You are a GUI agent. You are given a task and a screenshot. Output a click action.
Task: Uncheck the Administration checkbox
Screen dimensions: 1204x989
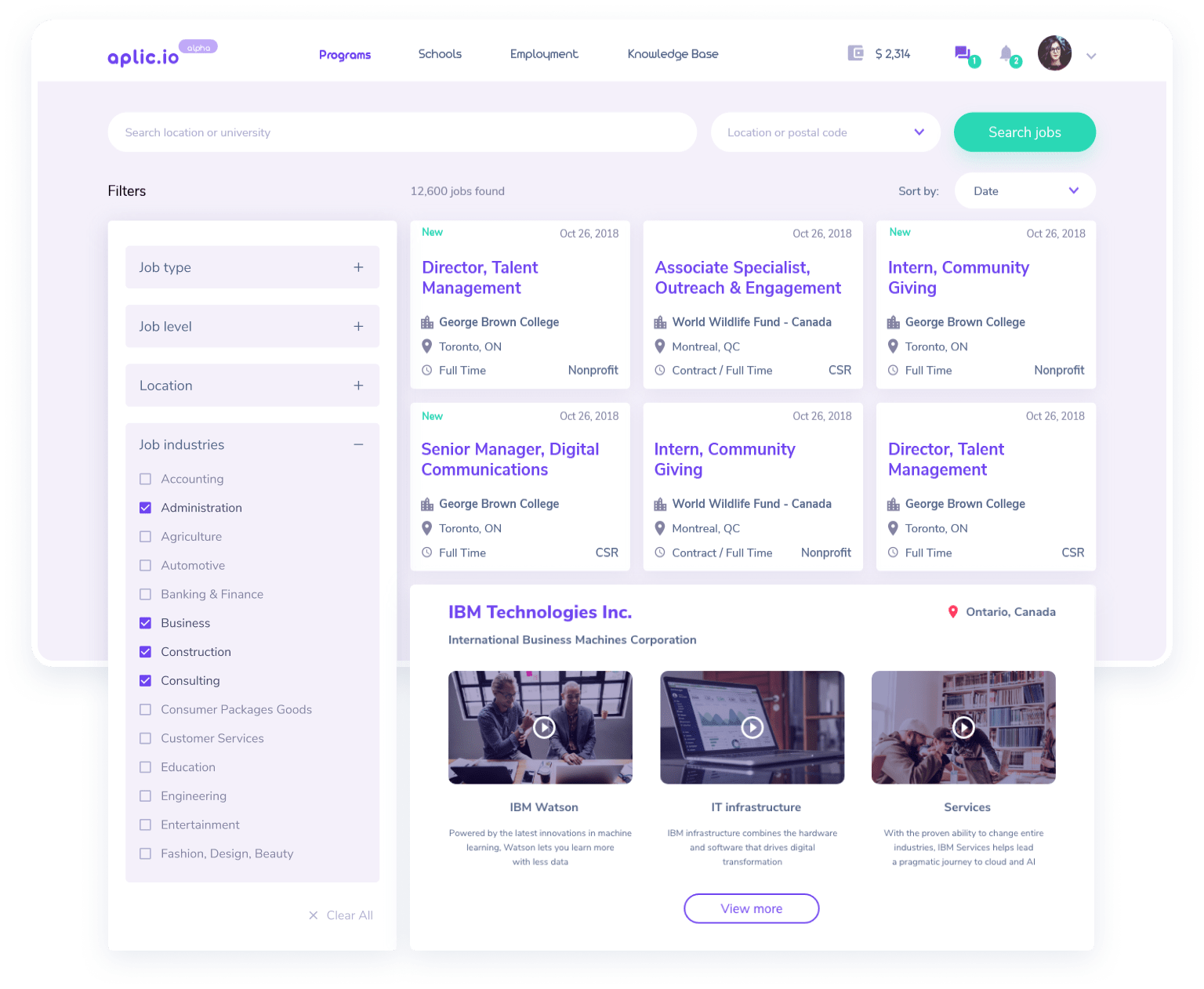coord(145,508)
